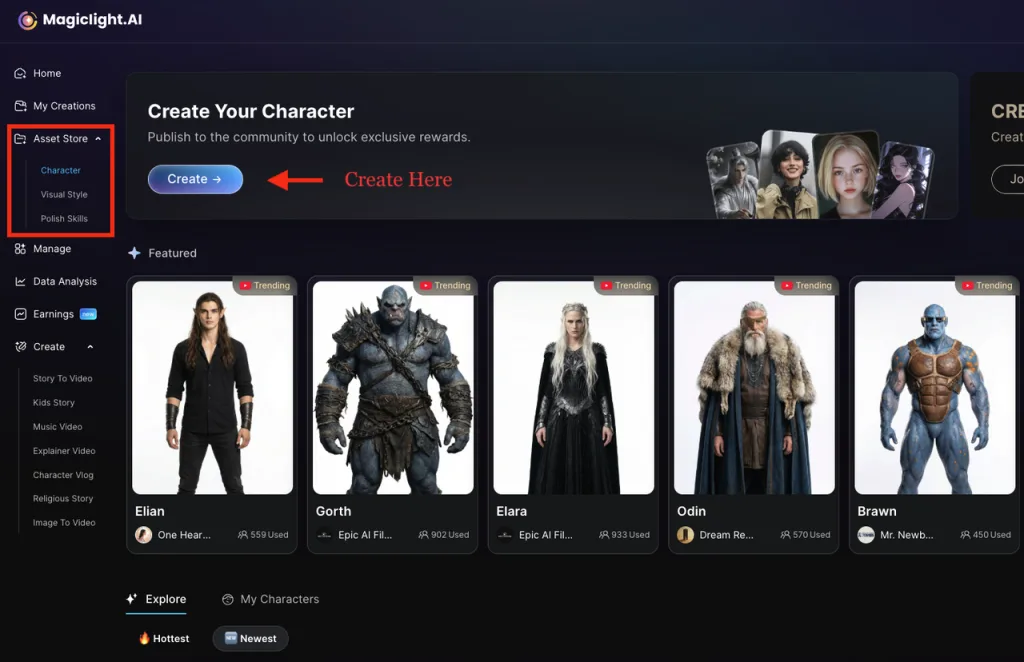The height and width of the screenshot is (662, 1024).
Task: Collapse the Asset Store section chevron
Action: click(x=98, y=138)
